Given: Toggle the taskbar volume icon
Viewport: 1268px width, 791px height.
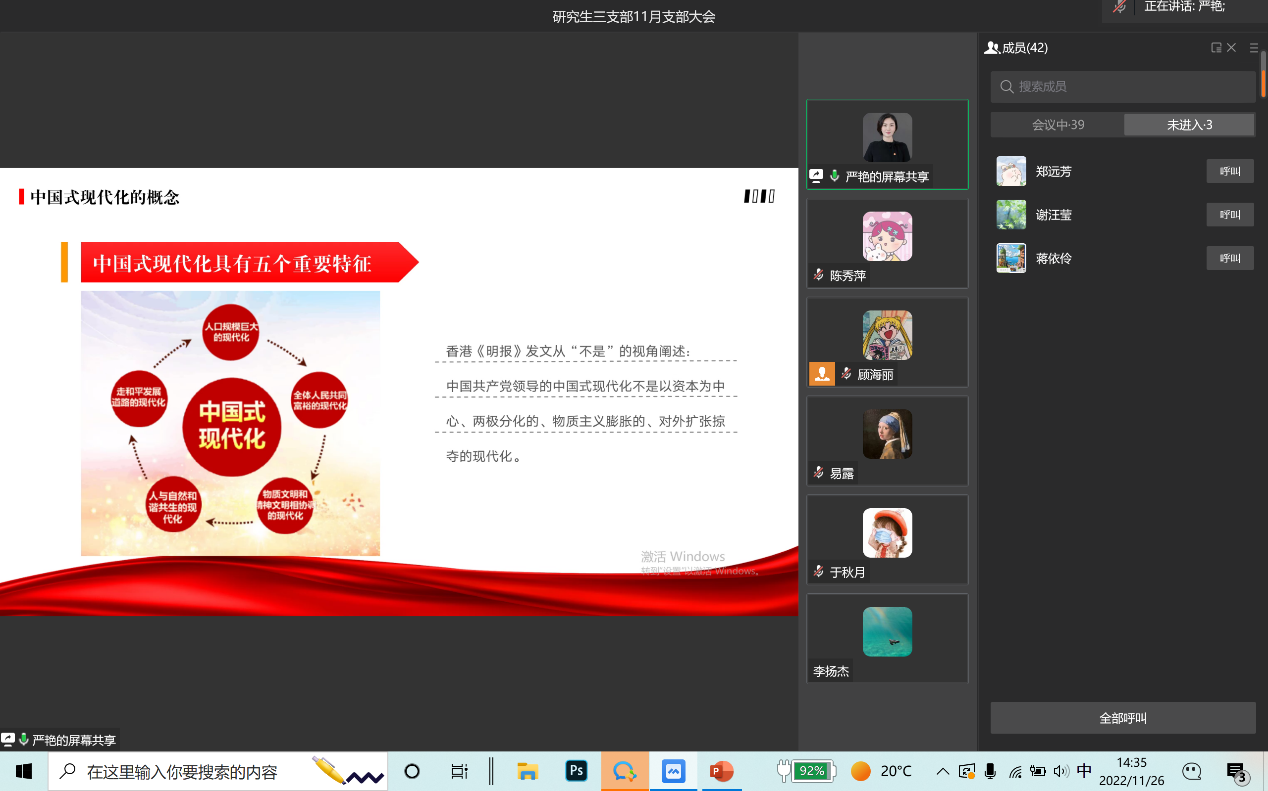Looking at the screenshot, I should [x=1061, y=771].
